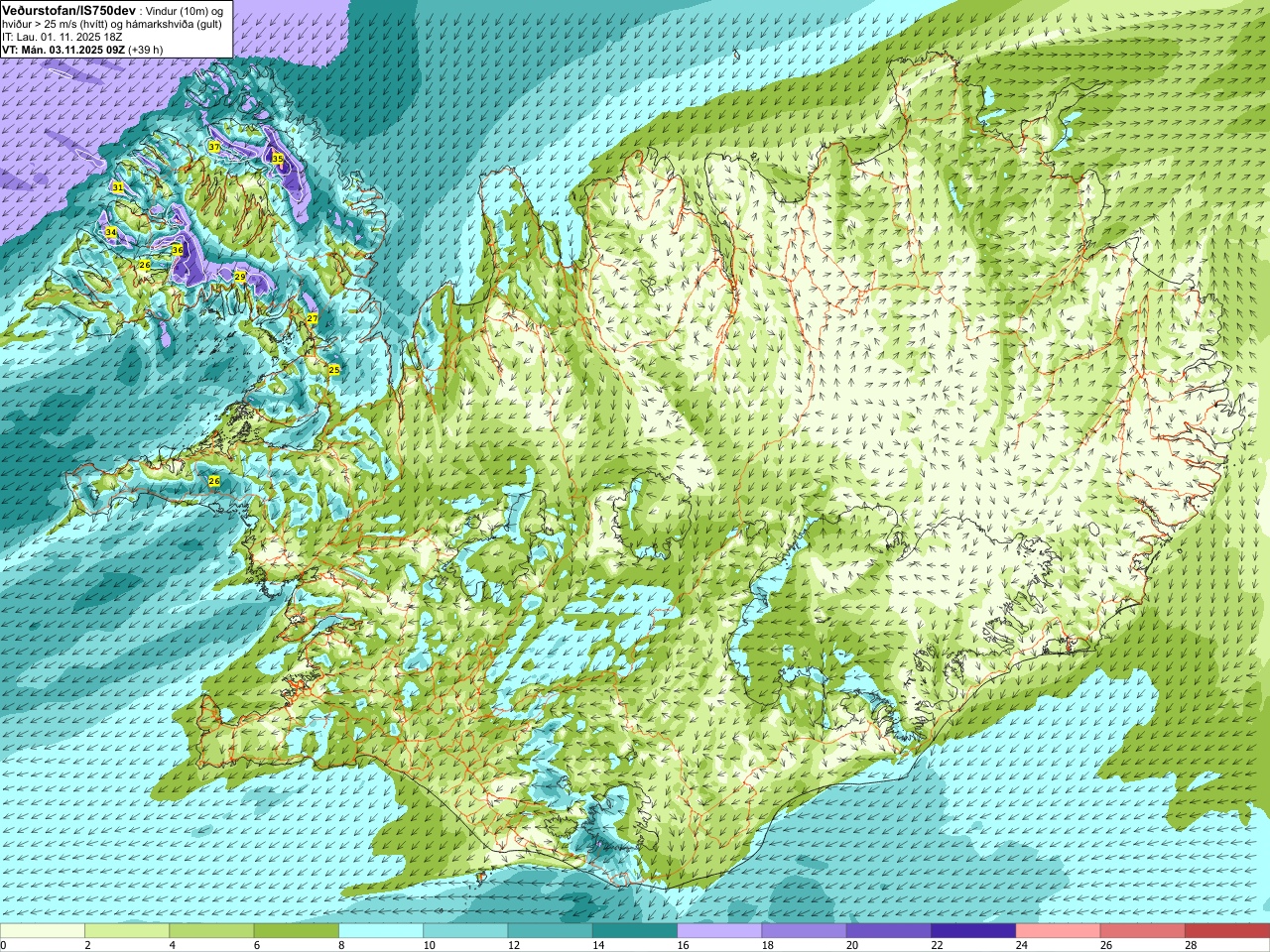
Task: Pick the 22–24 m/s dark indigo legend swatch
Action: pos(973,931)
